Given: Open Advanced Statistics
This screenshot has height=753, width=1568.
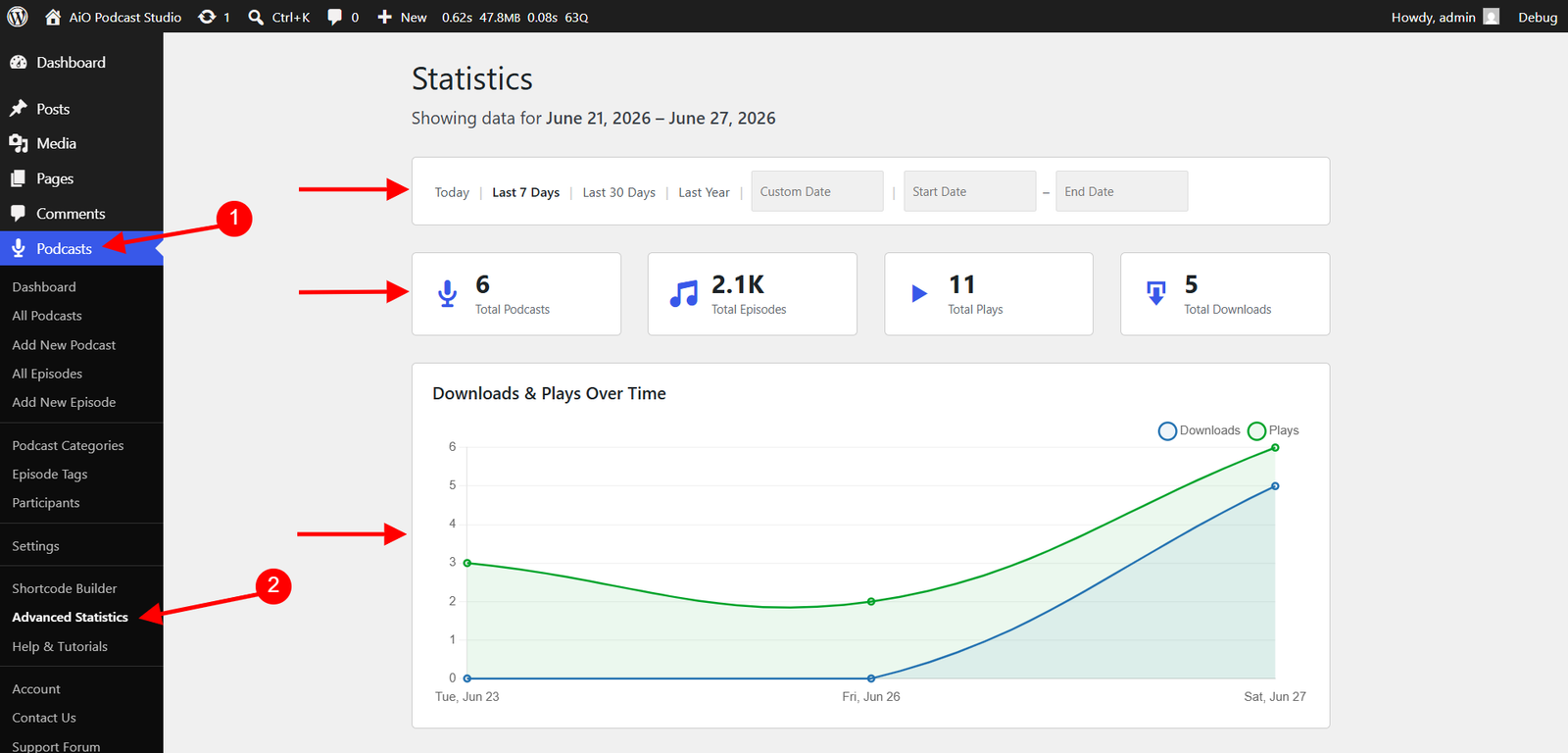Looking at the screenshot, I should coord(70,617).
